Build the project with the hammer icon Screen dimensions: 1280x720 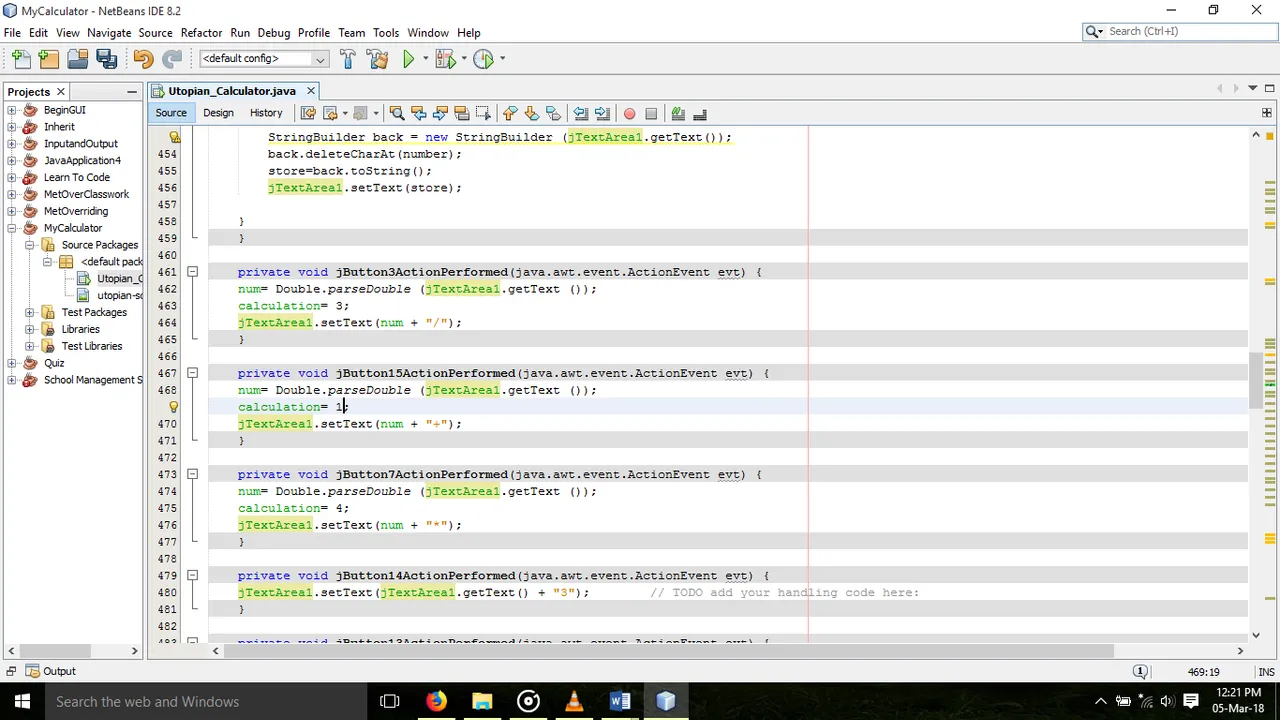tap(348, 59)
